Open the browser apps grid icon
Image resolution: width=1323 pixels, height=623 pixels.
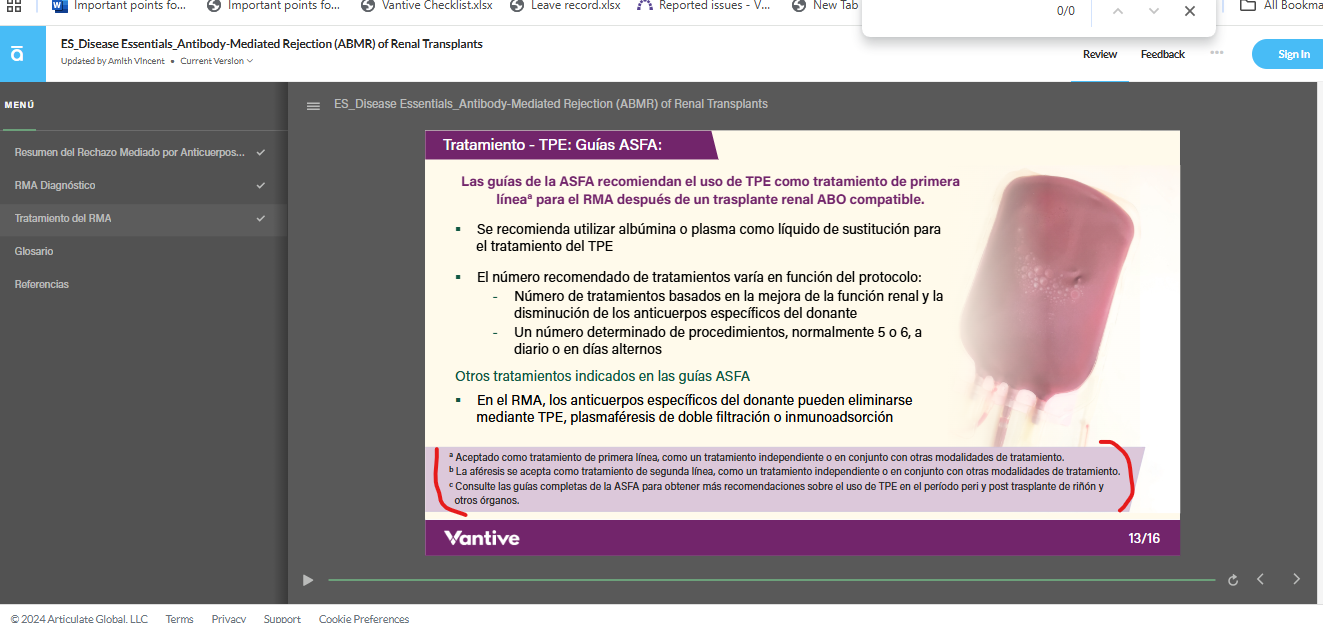pyautogui.click(x=14, y=5)
